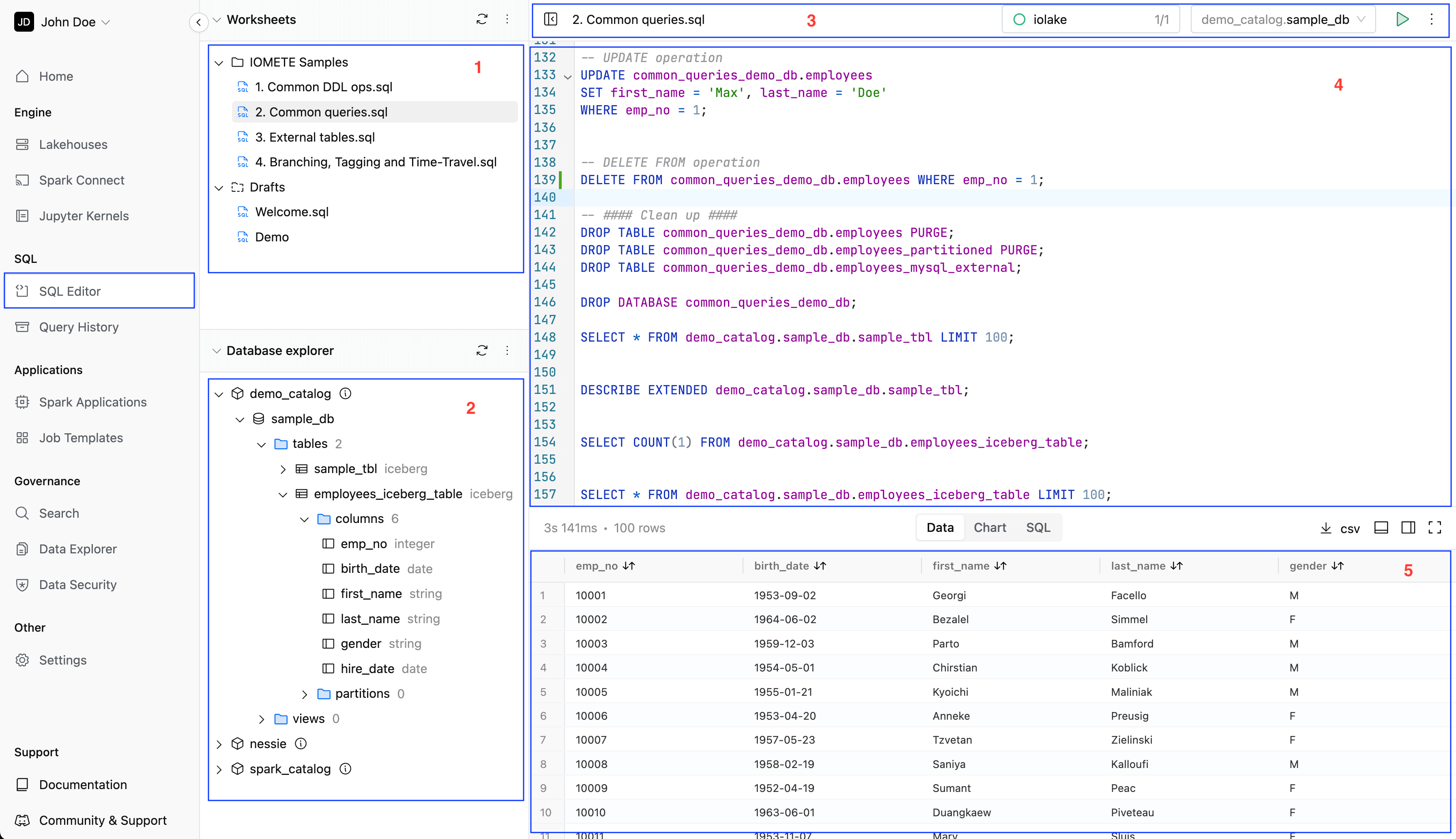This screenshot has height=839, width=1456.
Task: Expand results to fullscreen
Action: (1435, 527)
